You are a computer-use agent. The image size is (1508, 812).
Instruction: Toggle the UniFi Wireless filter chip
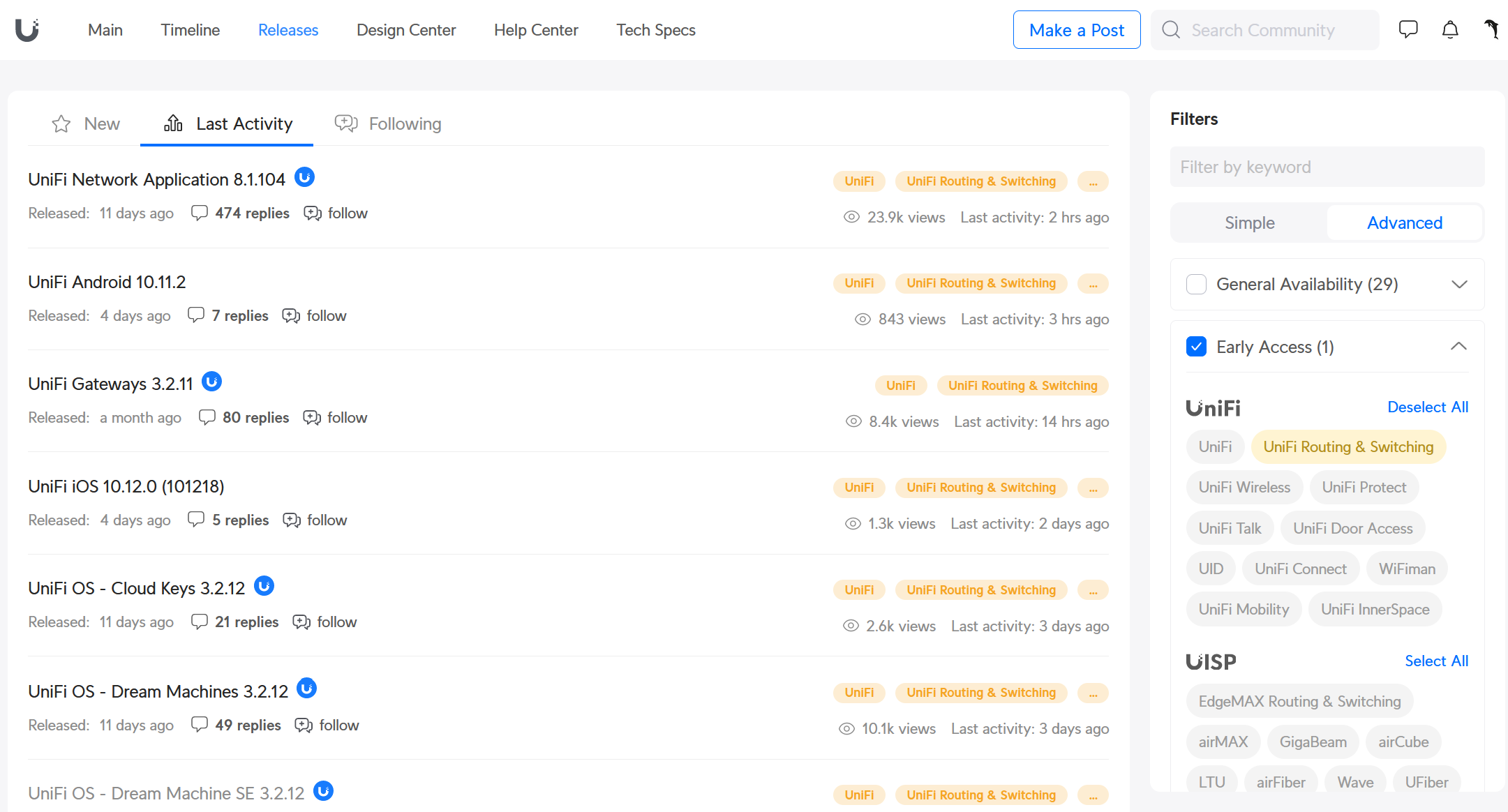1244,487
